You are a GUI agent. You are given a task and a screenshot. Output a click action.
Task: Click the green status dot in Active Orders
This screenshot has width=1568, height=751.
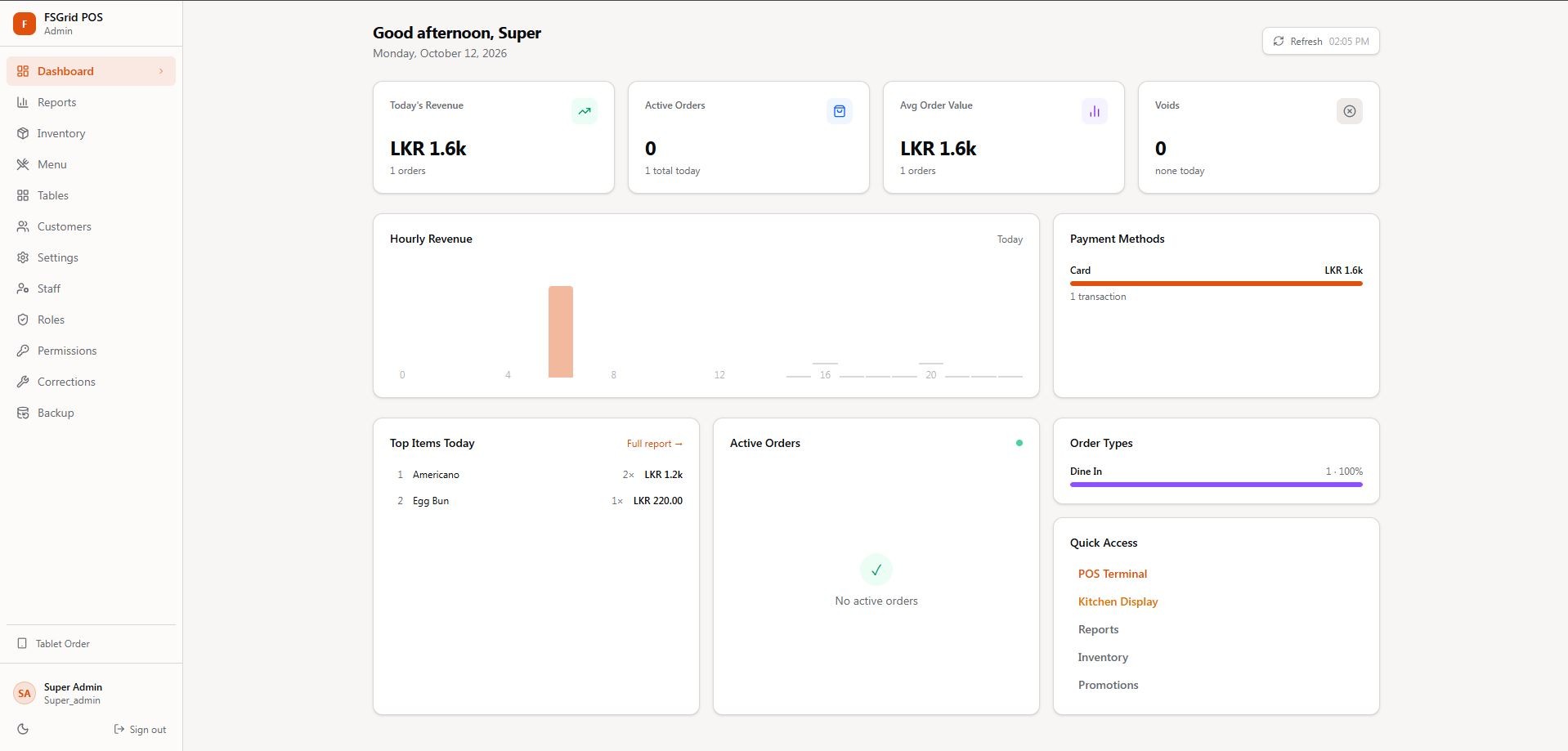[1019, 443]
